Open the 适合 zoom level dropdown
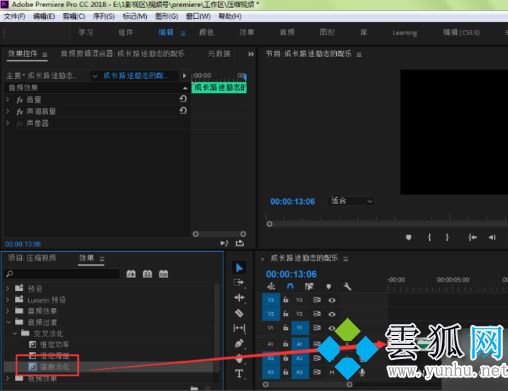 pyautogui.click(x=351, y=201)
